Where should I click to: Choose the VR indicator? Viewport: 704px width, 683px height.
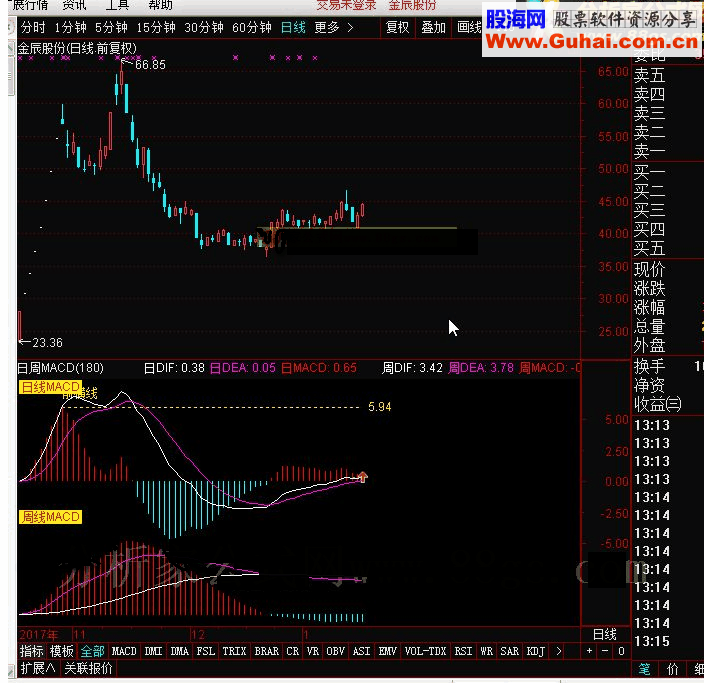(x=313, y=651)
